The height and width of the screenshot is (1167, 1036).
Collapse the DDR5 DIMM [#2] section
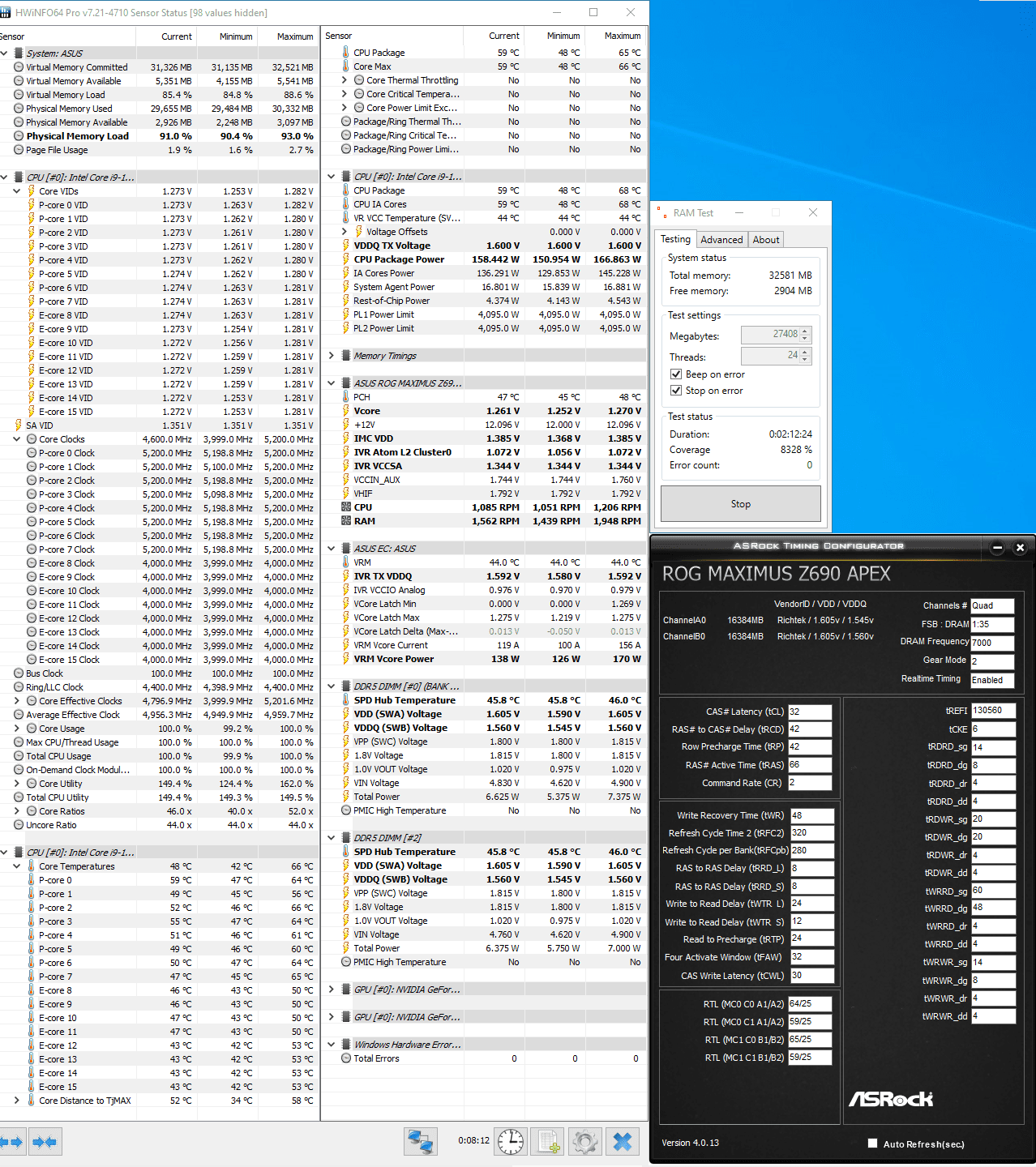click(x=332, y=838)
